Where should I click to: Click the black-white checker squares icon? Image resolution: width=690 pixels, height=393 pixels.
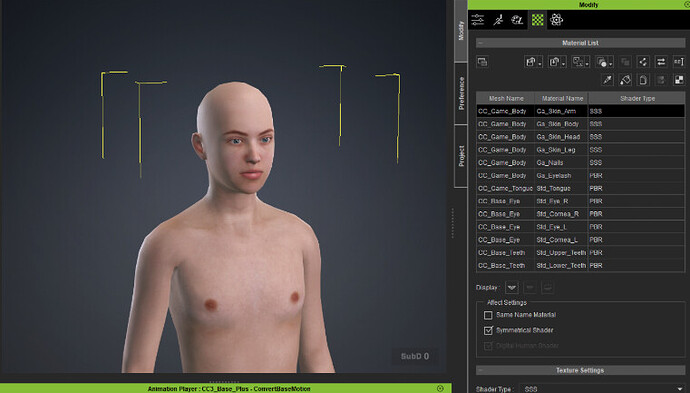[679, 80]
